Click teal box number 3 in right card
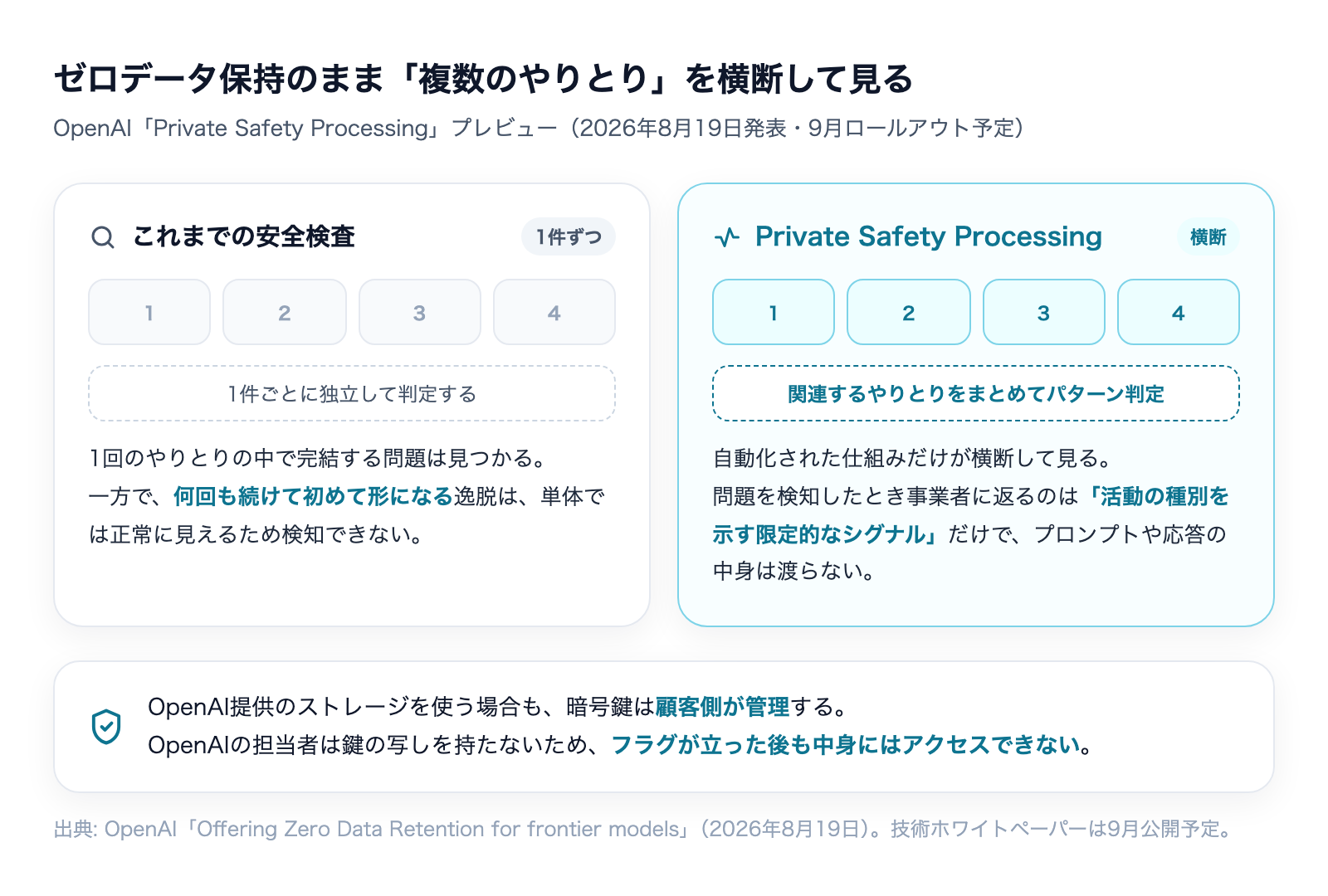Viewport: 1328px width, 896px height. (x=1044, y=312)
